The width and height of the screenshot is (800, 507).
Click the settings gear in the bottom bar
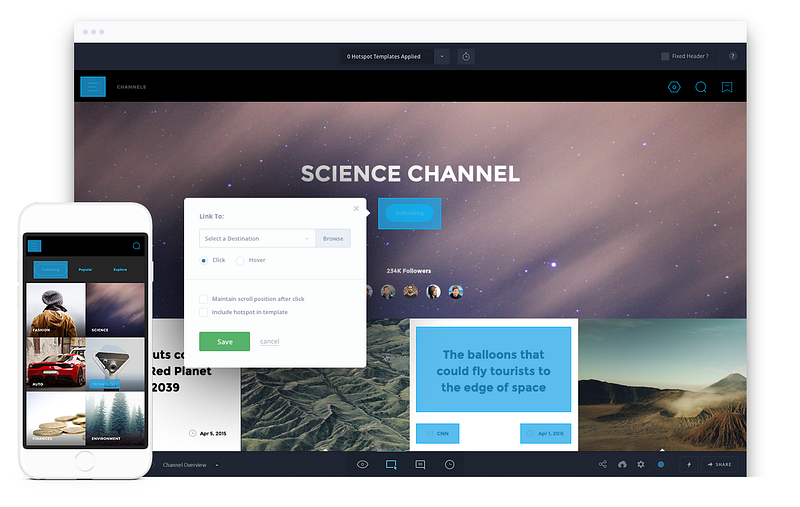click(x=641, y=465)
